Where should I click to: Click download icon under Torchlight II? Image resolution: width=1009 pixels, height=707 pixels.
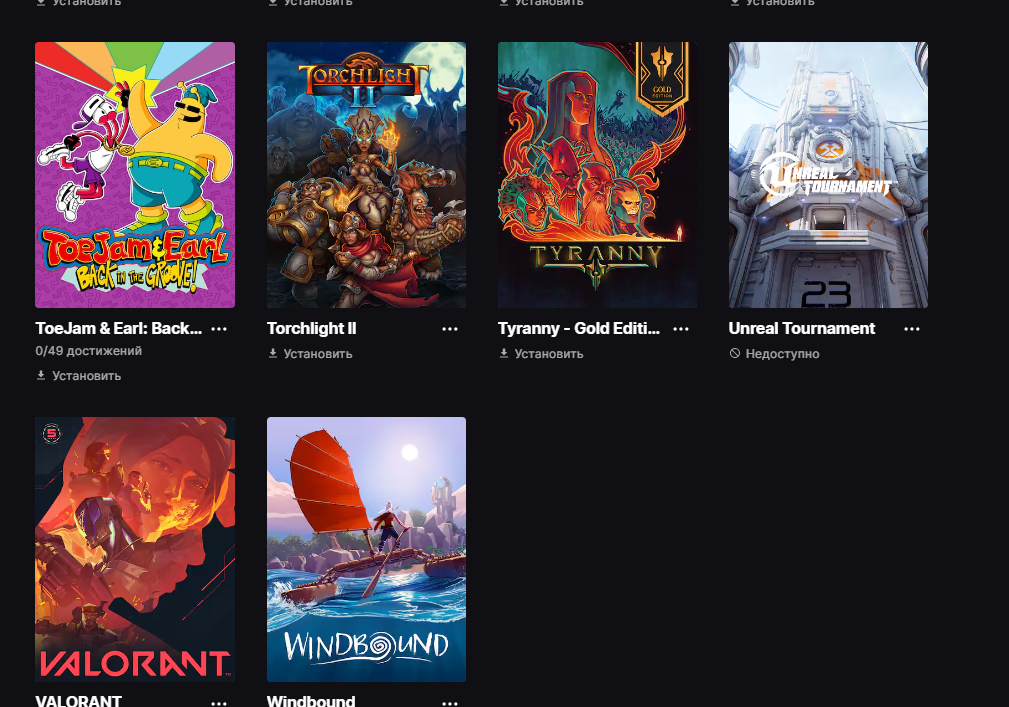pyautogui.click(x=273, y=353)
